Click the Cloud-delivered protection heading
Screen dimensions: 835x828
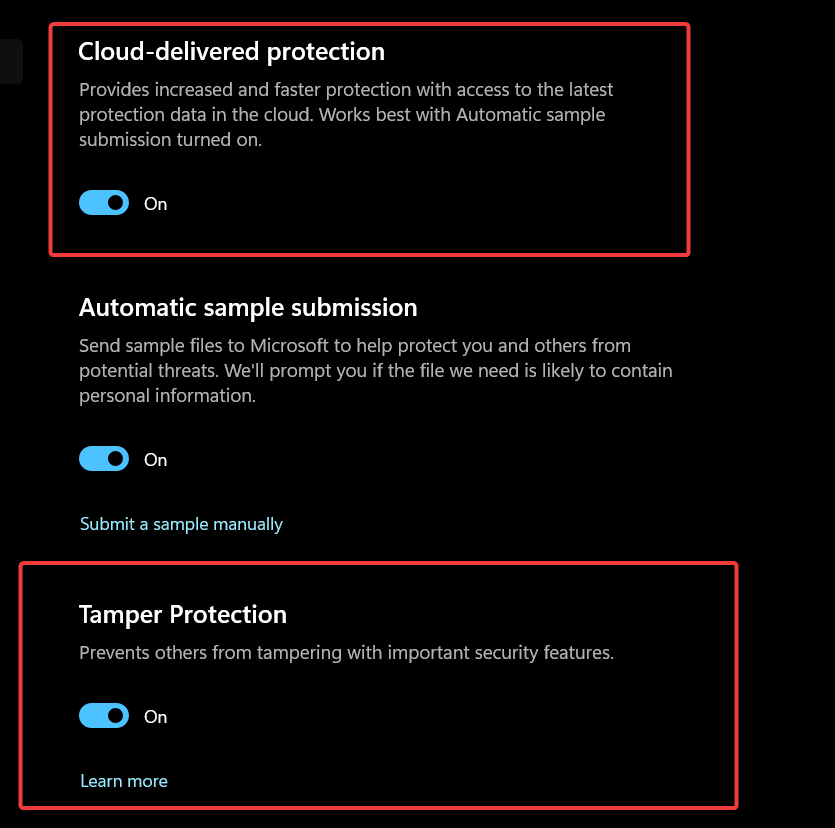[x=231, y=51]
